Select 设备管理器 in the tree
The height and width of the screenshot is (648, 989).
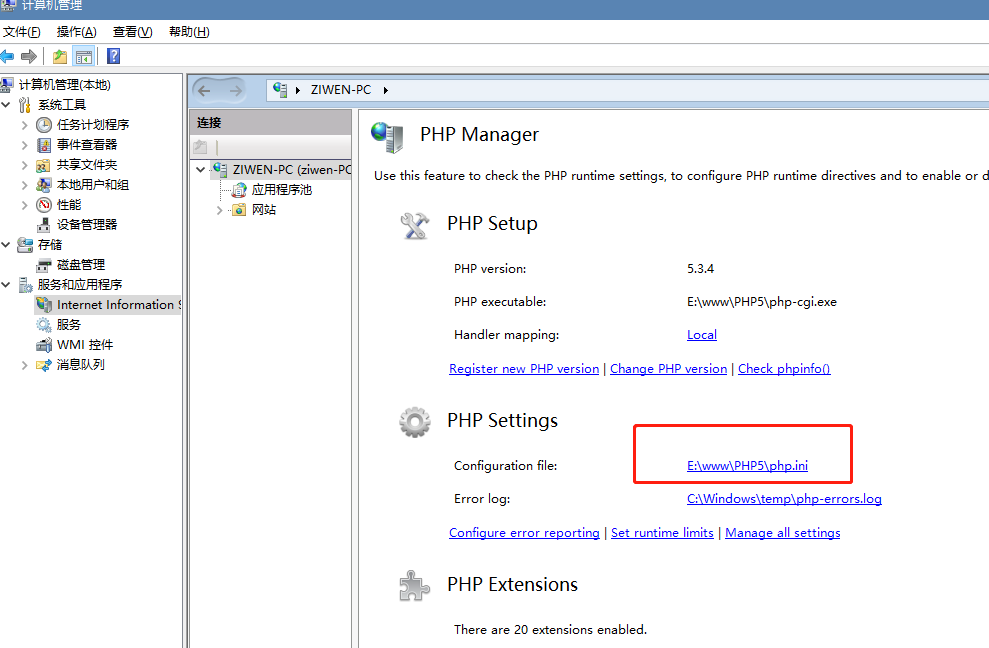coord(86,224)
